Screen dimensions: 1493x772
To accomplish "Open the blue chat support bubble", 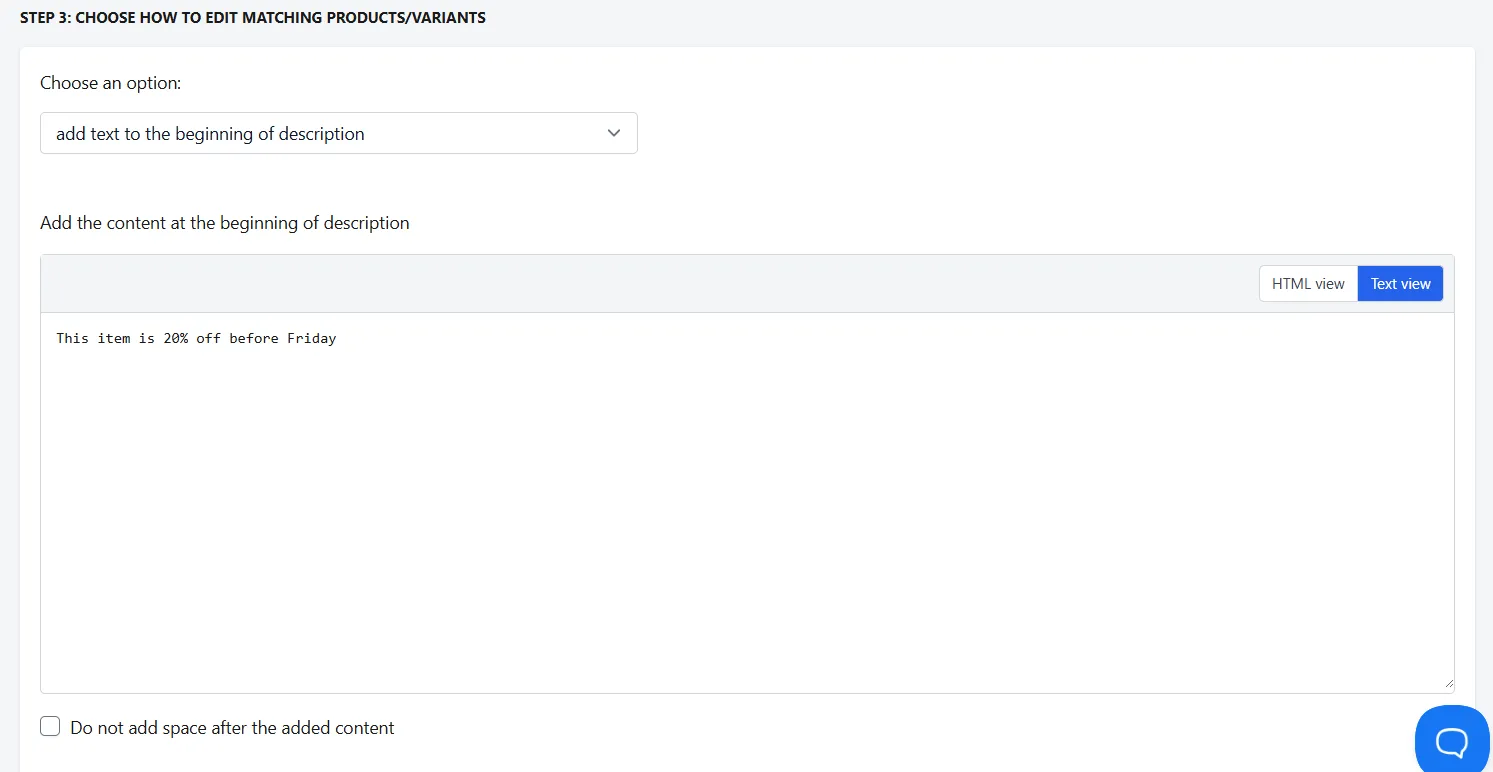I will point(1452,740).
